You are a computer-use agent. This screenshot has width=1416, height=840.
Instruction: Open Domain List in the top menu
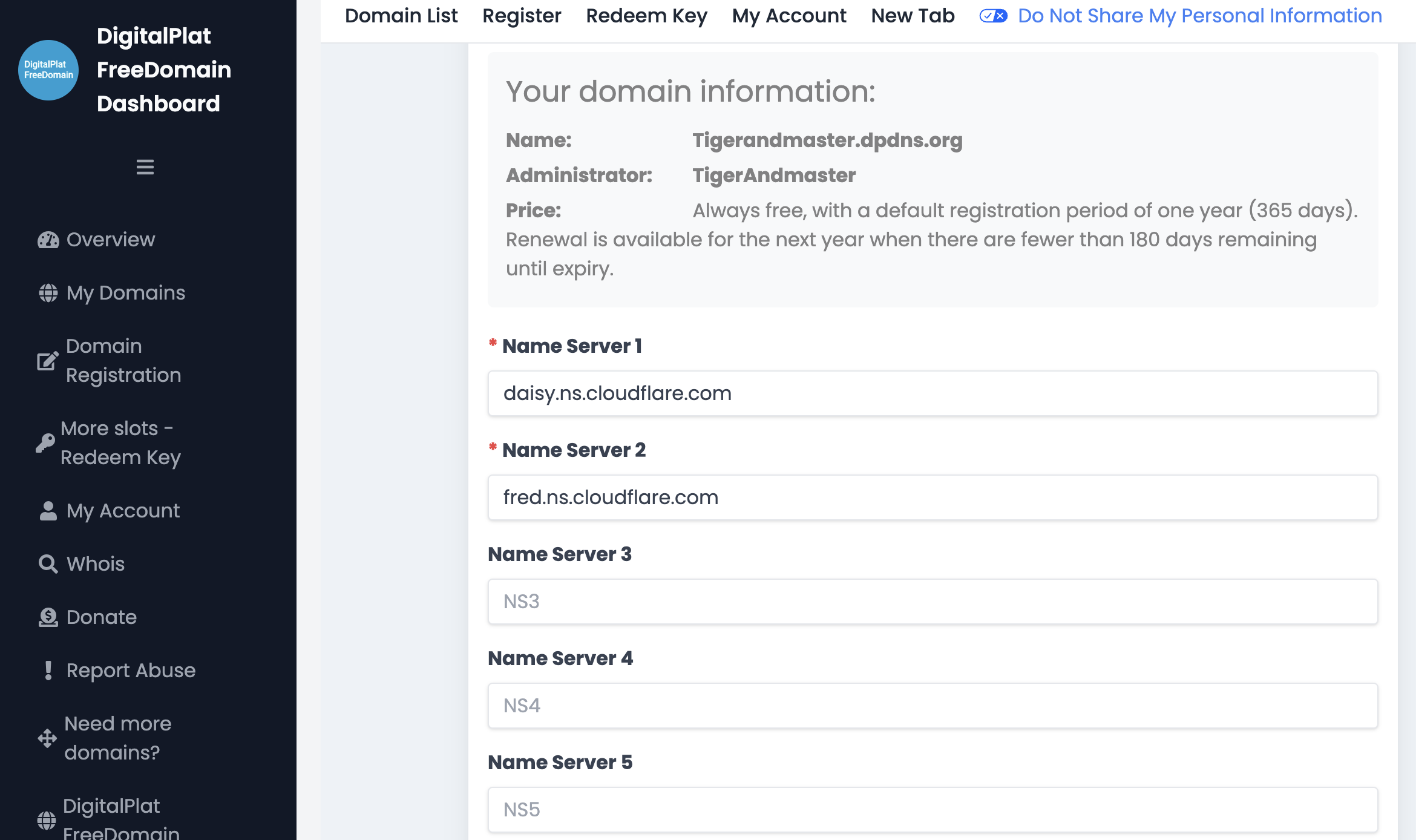click(401, 16)
